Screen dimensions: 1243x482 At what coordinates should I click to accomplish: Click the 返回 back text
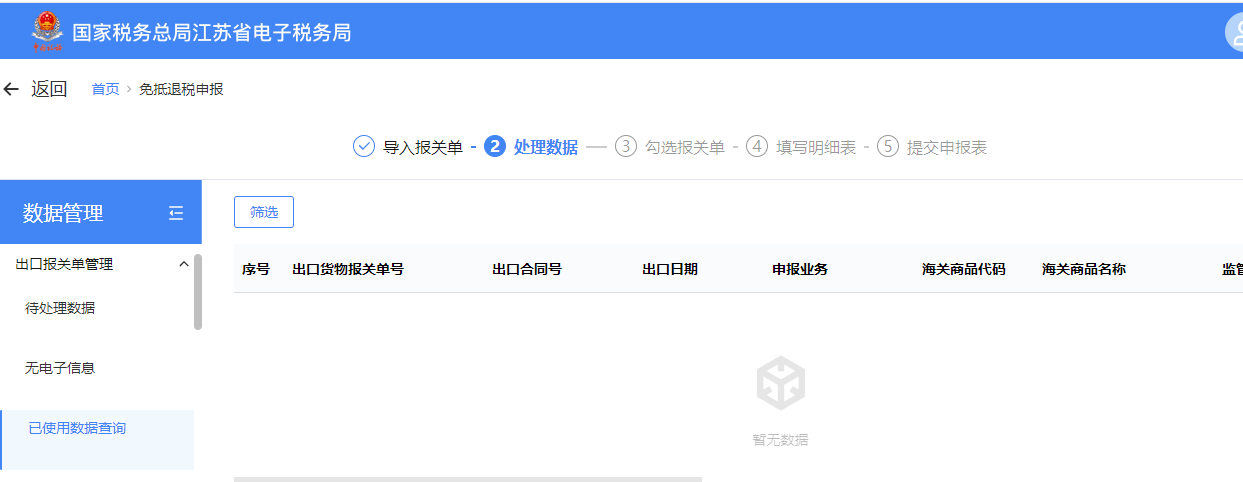pos(49,89)
